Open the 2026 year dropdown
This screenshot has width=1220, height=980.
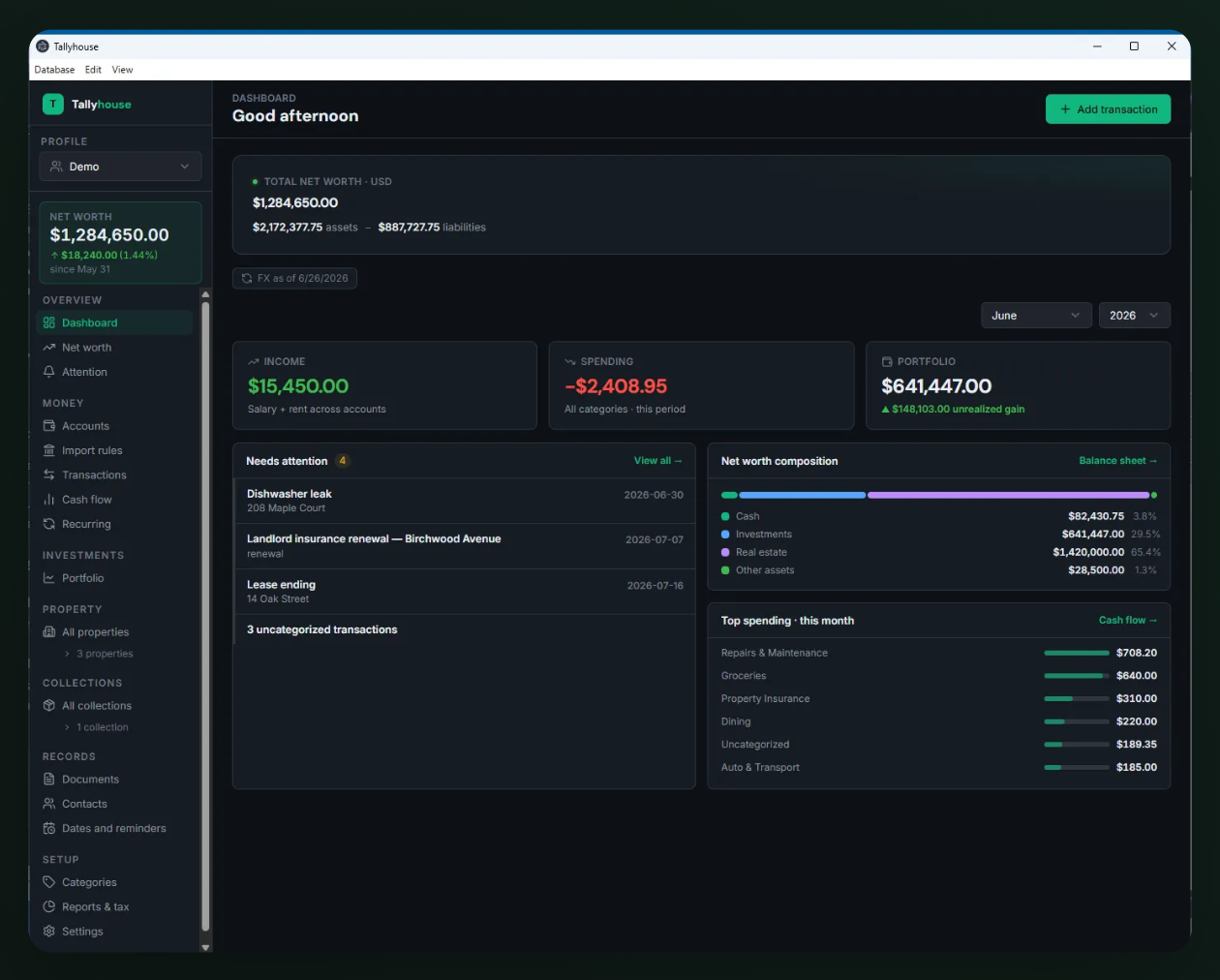pos(1134,316)
